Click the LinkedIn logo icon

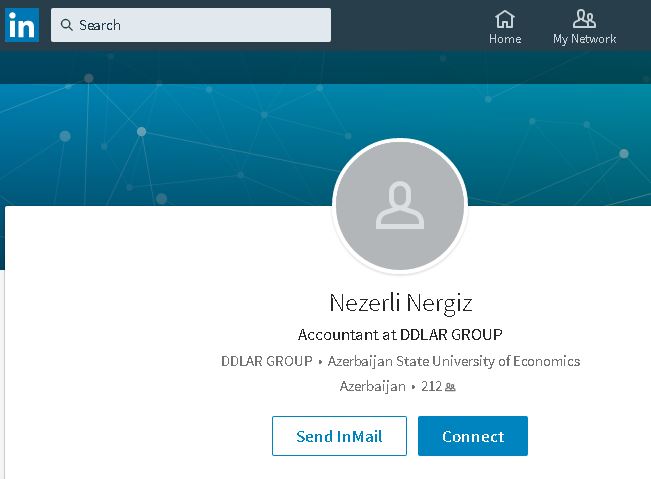click(x=21, y=25)
